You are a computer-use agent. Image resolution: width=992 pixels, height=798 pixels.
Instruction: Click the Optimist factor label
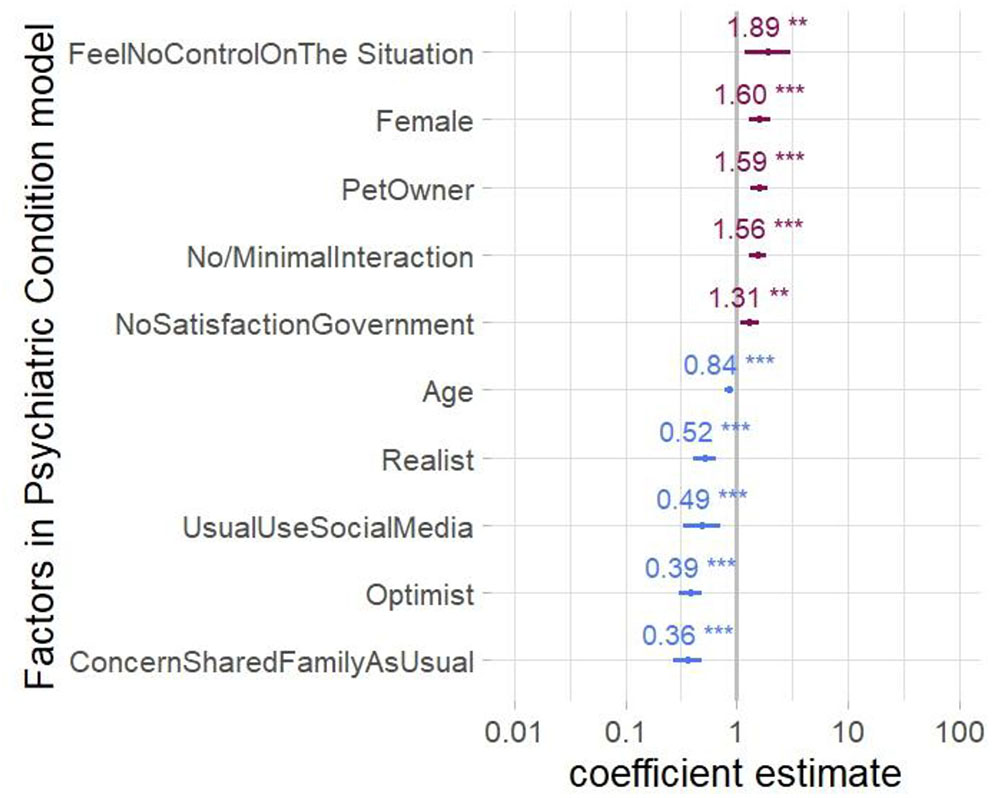point(419,596)
